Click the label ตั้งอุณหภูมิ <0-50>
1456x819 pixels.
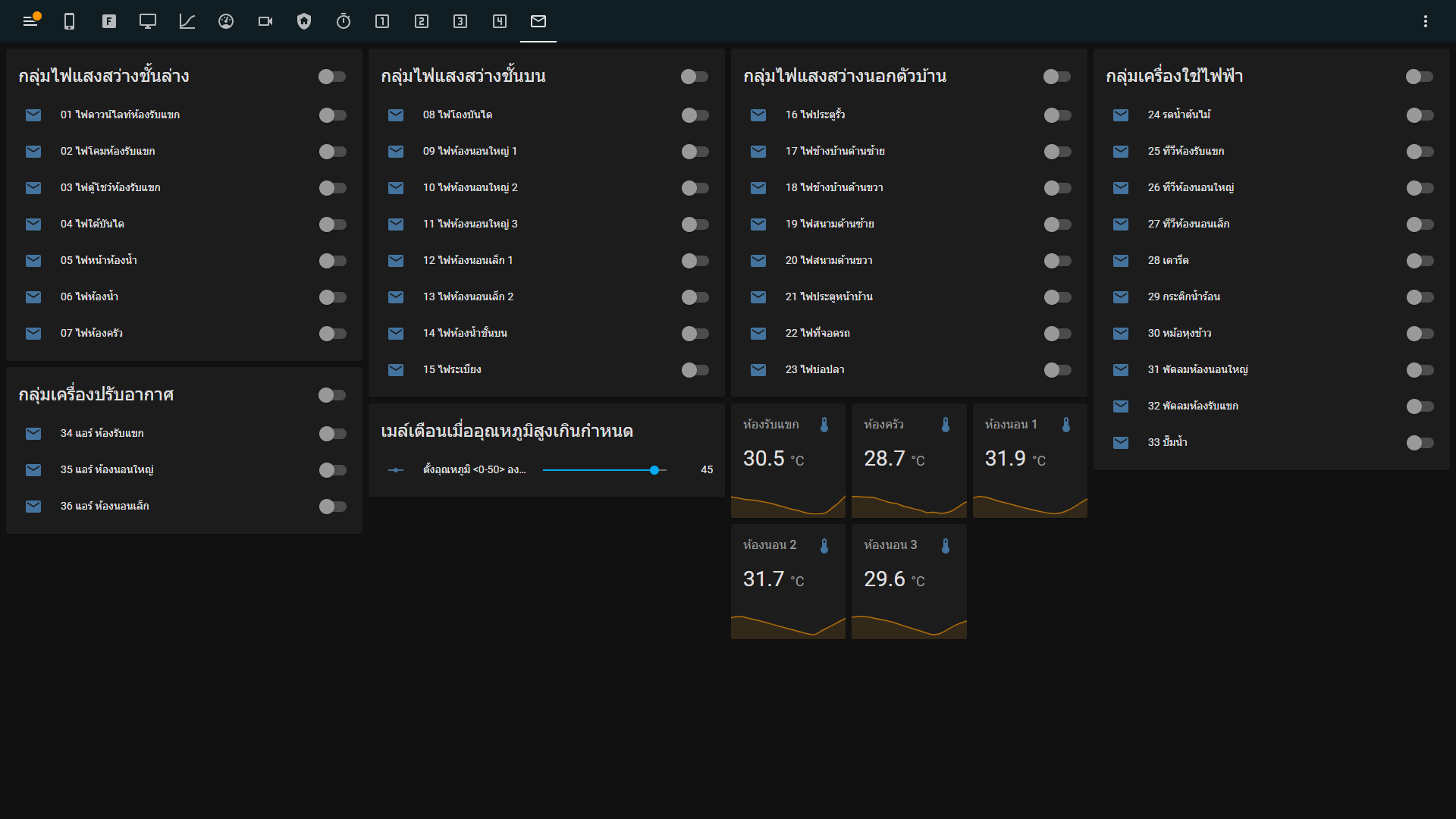coord(475,470)
